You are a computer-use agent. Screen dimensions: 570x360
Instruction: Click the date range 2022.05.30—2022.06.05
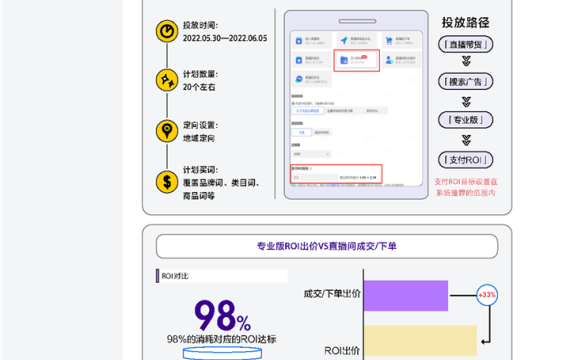(225, 38)
